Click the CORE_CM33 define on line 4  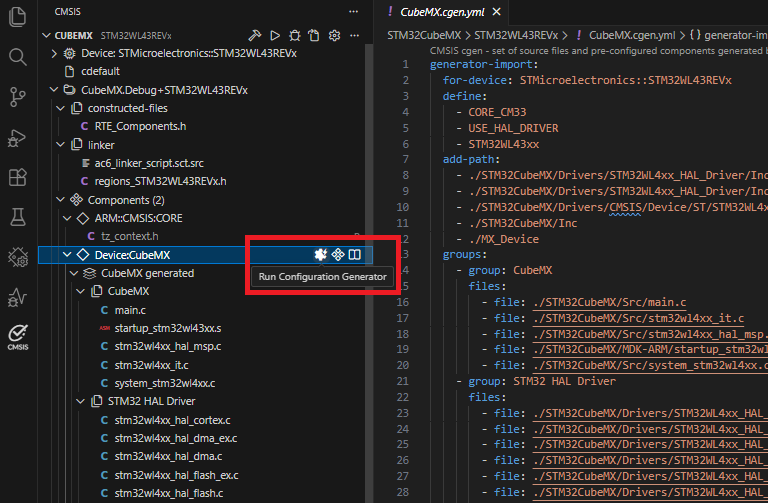pyautogui.click(x=497, y=112)
